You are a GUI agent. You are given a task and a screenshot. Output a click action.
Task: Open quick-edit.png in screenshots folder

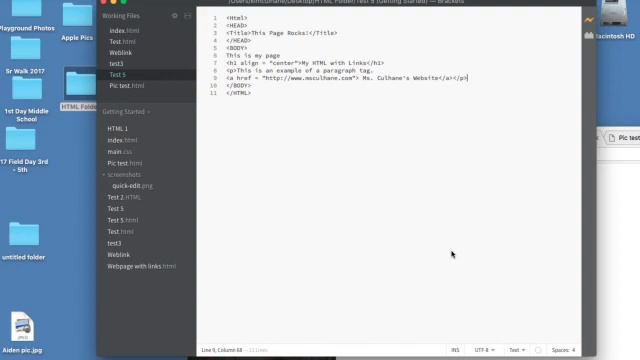click(x=132, y=186)
